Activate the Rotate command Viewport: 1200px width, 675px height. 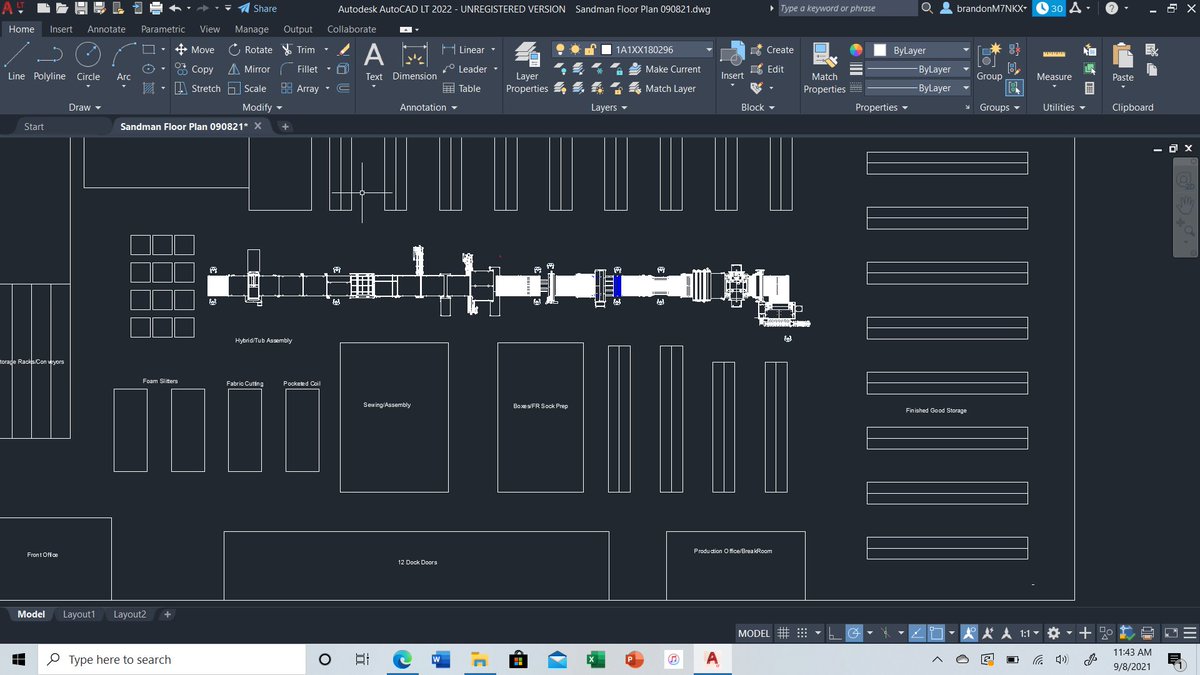[250, 50]
